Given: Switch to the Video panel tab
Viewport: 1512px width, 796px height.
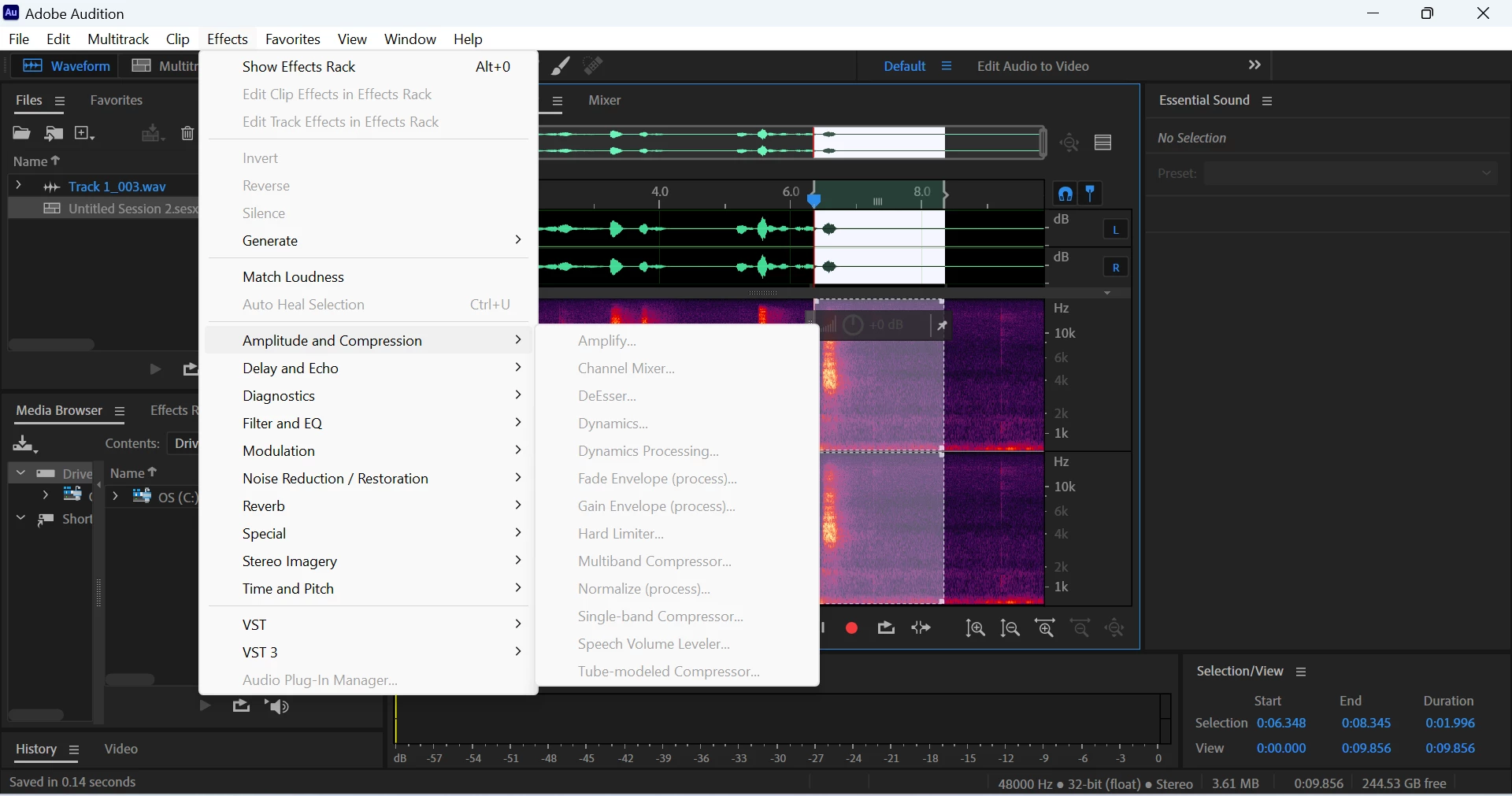Looking at the screenshot, I should tap(121, 751).
